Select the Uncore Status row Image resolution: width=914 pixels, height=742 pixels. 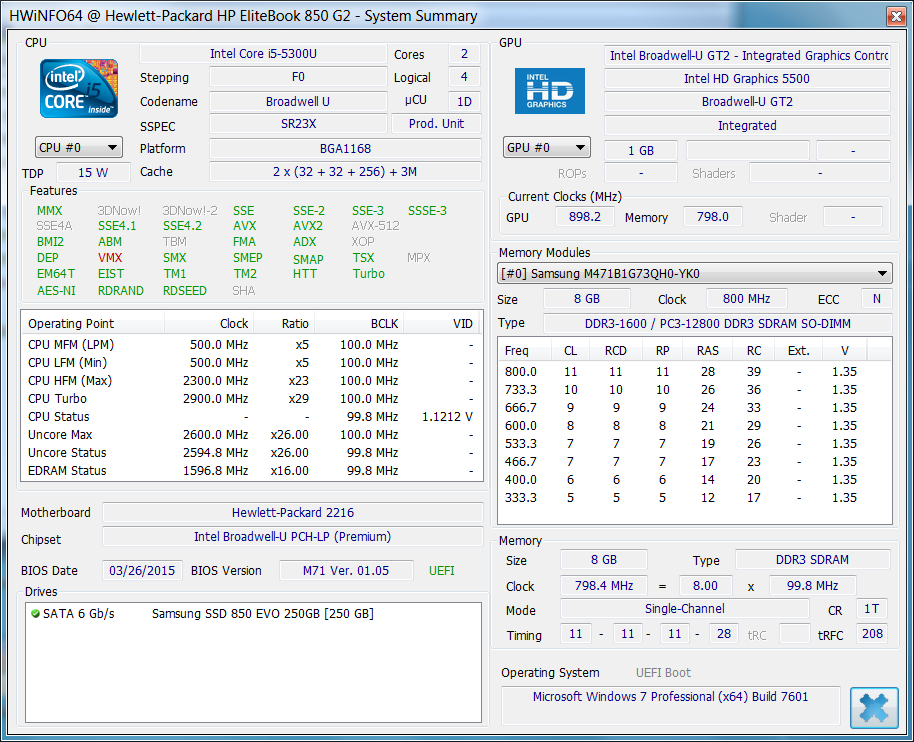[251, 453]
